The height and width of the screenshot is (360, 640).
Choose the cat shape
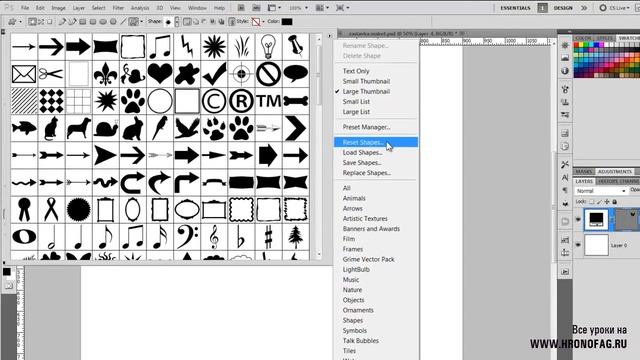tap(51, 128)
